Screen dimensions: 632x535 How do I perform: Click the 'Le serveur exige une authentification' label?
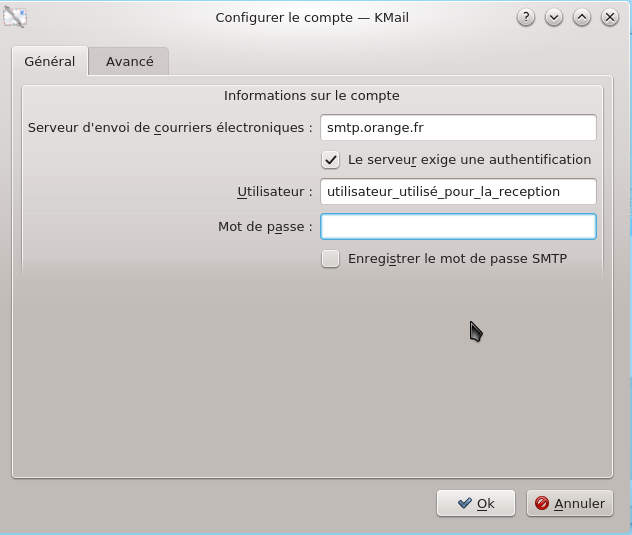pyautogui.click(x=470, y=160)
